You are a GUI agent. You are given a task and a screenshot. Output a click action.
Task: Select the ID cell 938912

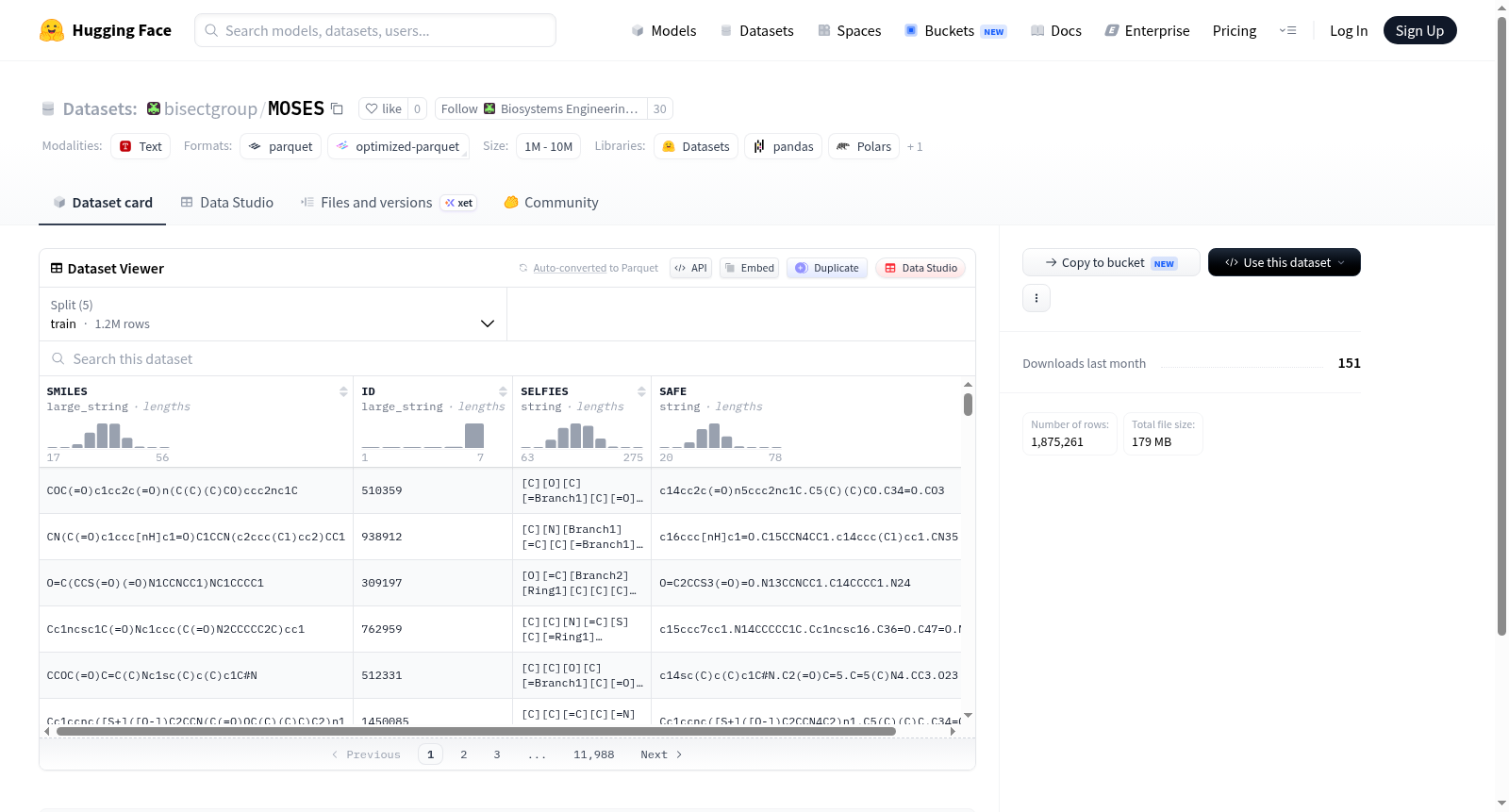click(433, 537)
